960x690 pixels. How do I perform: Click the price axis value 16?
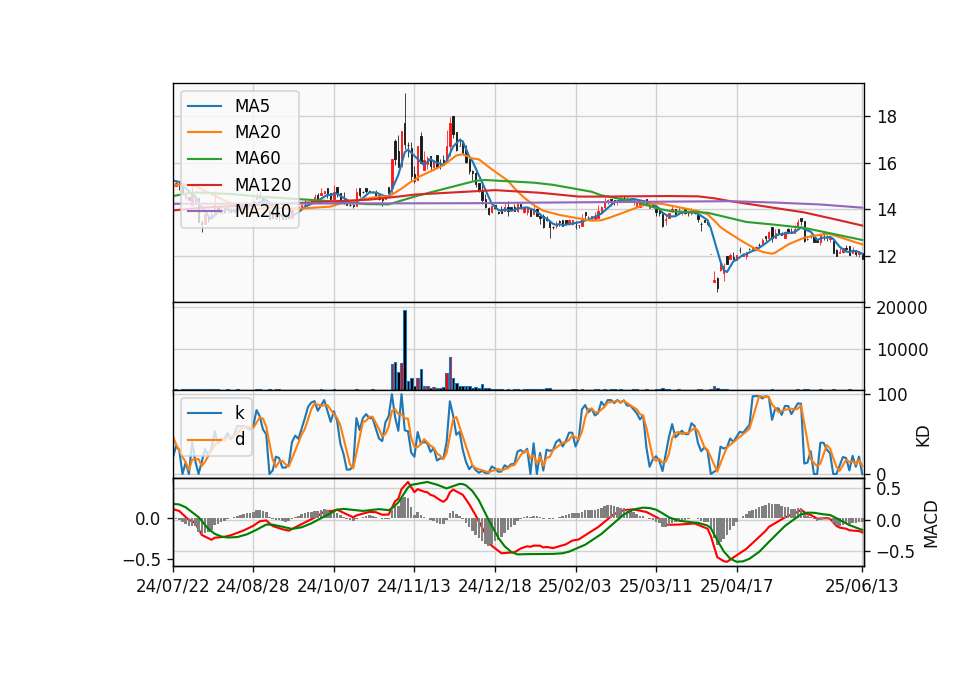(x=887, y=163)
